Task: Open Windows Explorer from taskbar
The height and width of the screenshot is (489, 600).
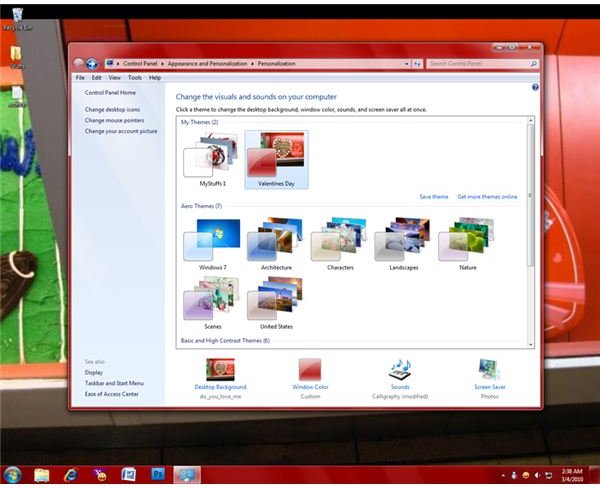Action: (x=42, y=475)
